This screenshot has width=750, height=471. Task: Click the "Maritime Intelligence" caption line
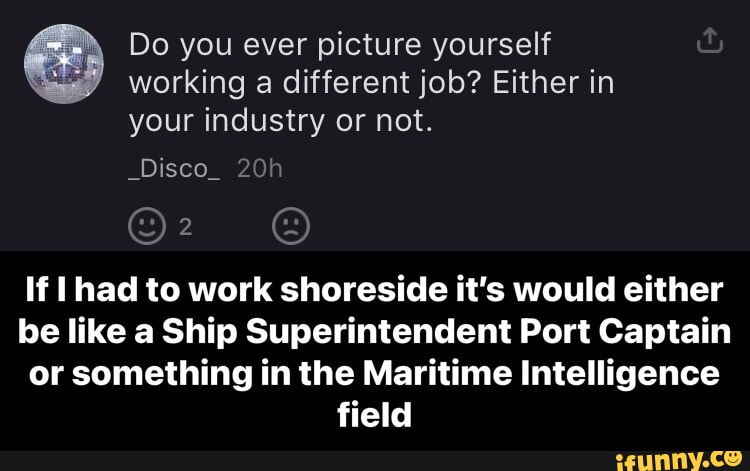click(x=374, y=372)
